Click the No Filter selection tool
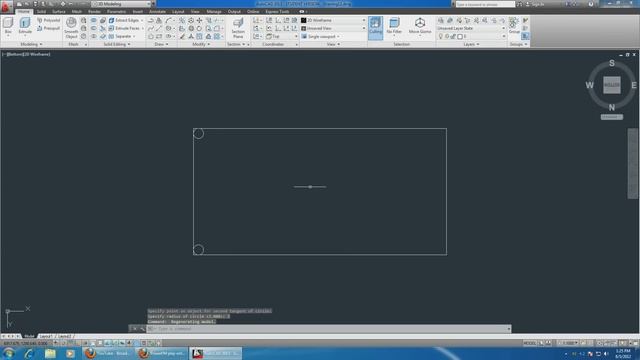The height and width of the screenshot is (360, 640). click(394, 26)
